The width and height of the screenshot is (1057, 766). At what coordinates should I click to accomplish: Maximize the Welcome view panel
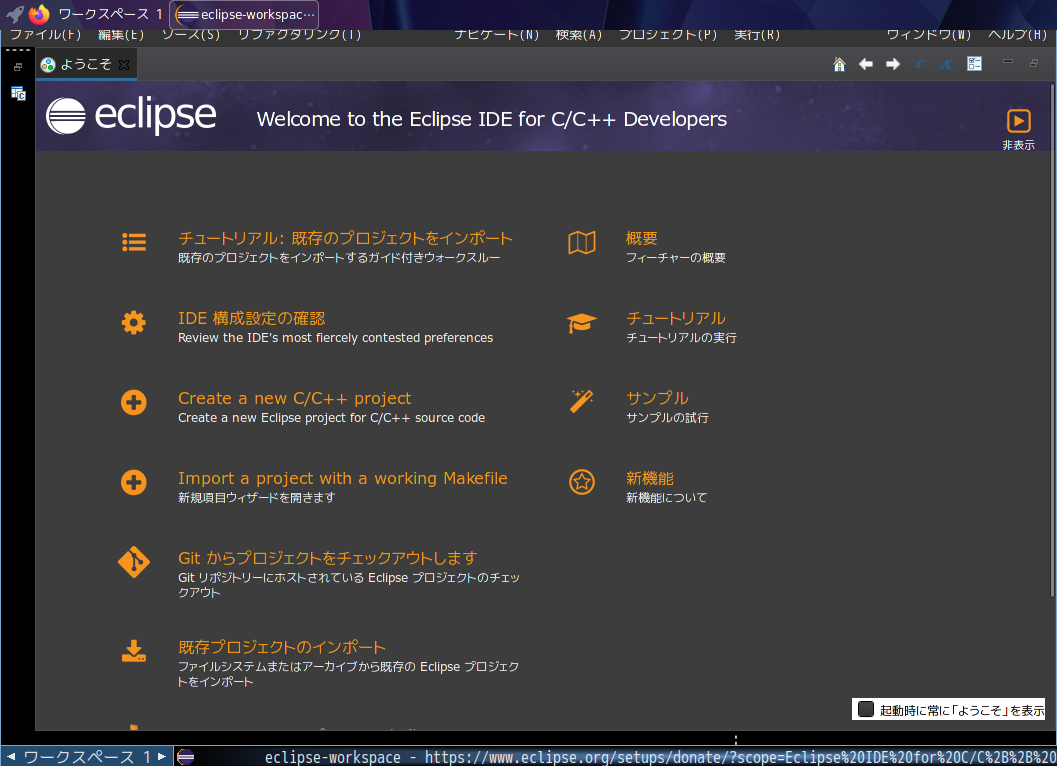tap(1034, 63)
